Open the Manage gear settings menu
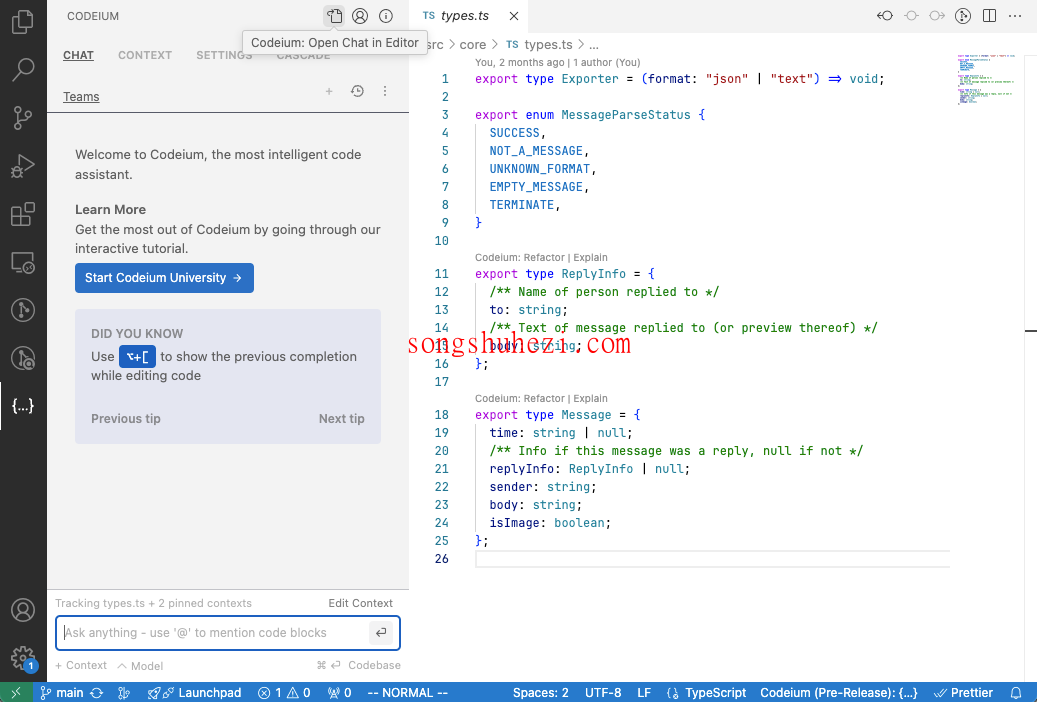Screen dimensions: 1037x702 click(x=22, y=658)
